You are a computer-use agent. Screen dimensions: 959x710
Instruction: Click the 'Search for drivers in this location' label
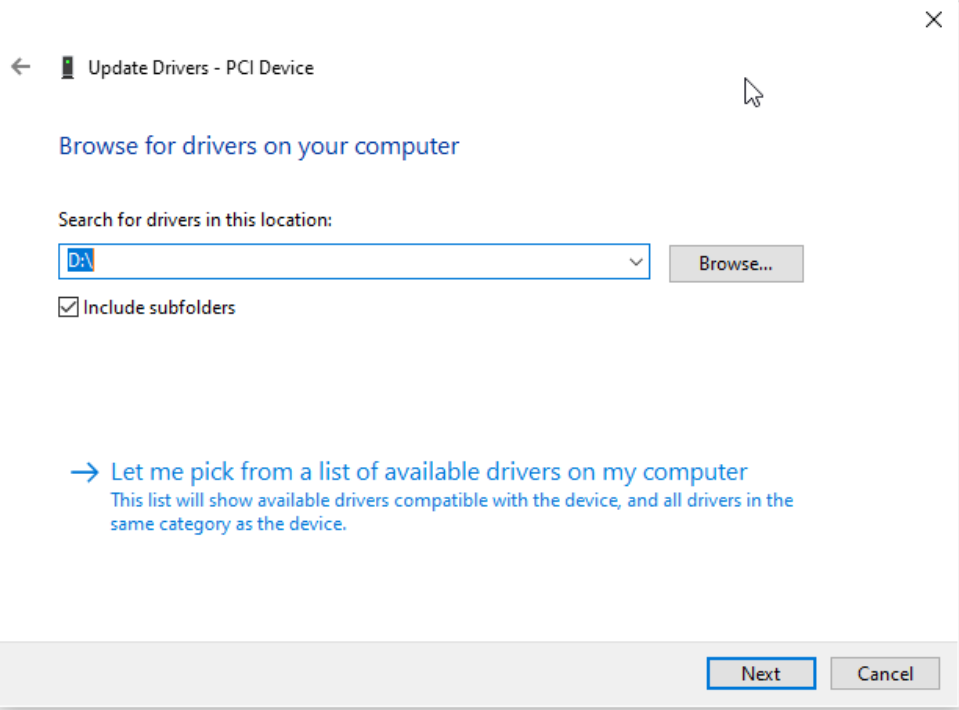pyautogui.click(x=195, y=219)
